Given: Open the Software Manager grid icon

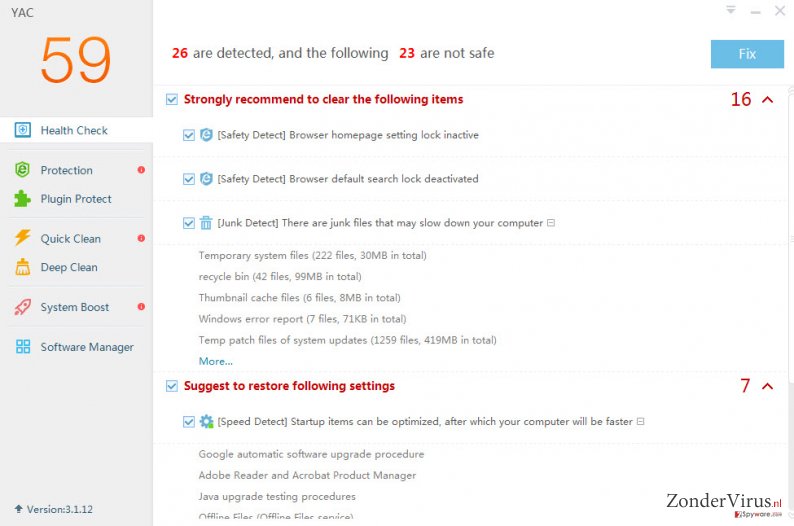Looking at the screenshot, I should (23, 346).
